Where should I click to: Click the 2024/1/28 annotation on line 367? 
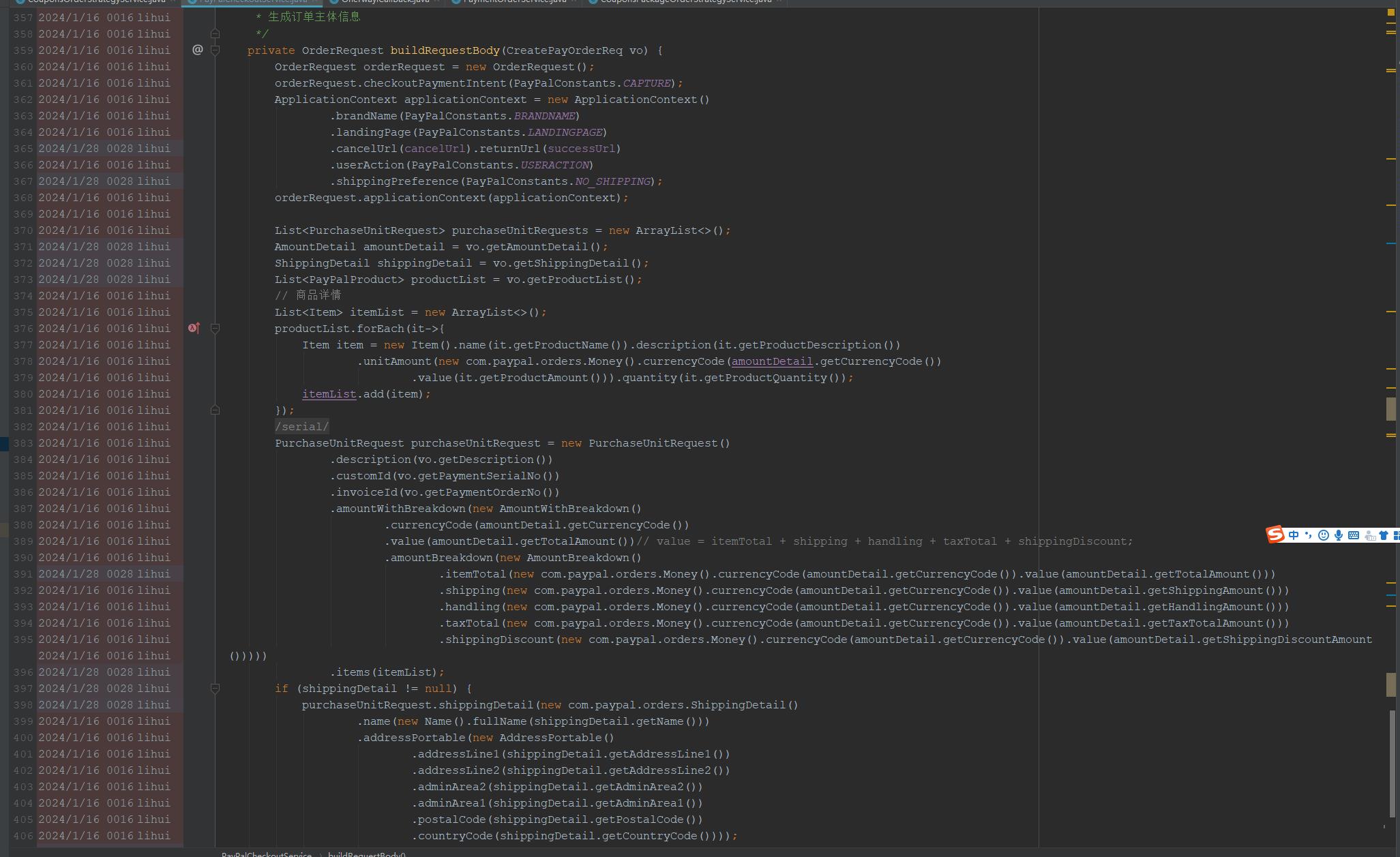[x=69, y=181]
